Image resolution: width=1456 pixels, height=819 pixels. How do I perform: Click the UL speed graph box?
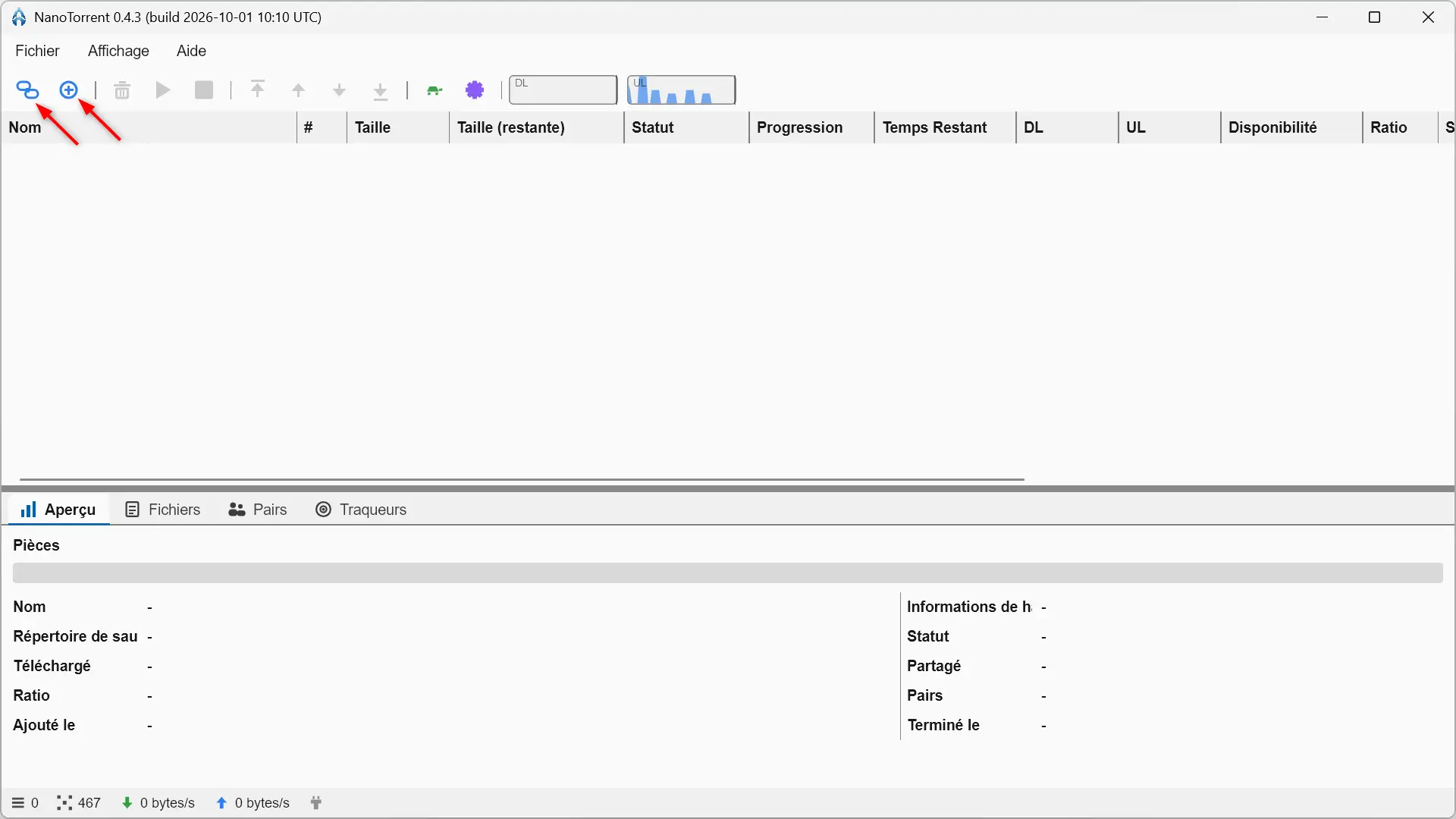(x=681, y=90)
